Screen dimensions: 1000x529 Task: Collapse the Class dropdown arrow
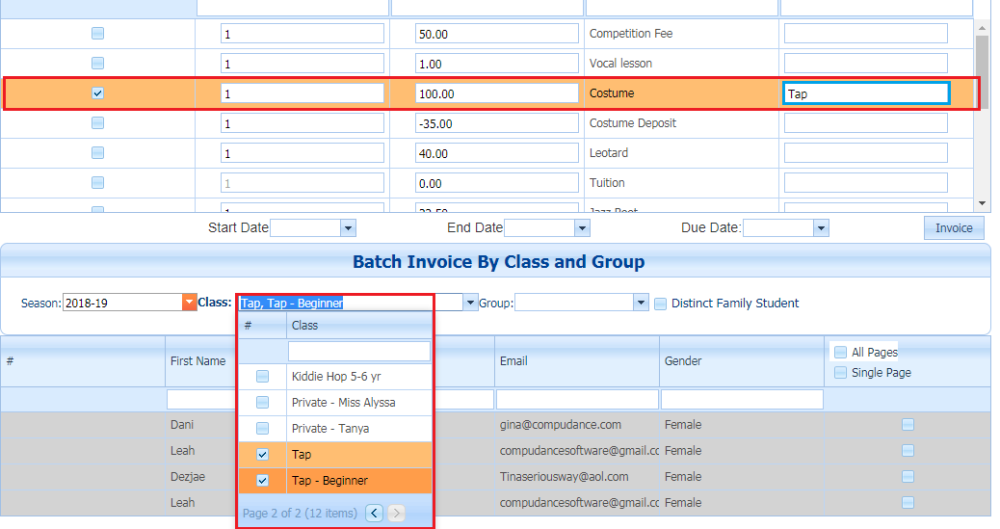[x=470, y=302]
